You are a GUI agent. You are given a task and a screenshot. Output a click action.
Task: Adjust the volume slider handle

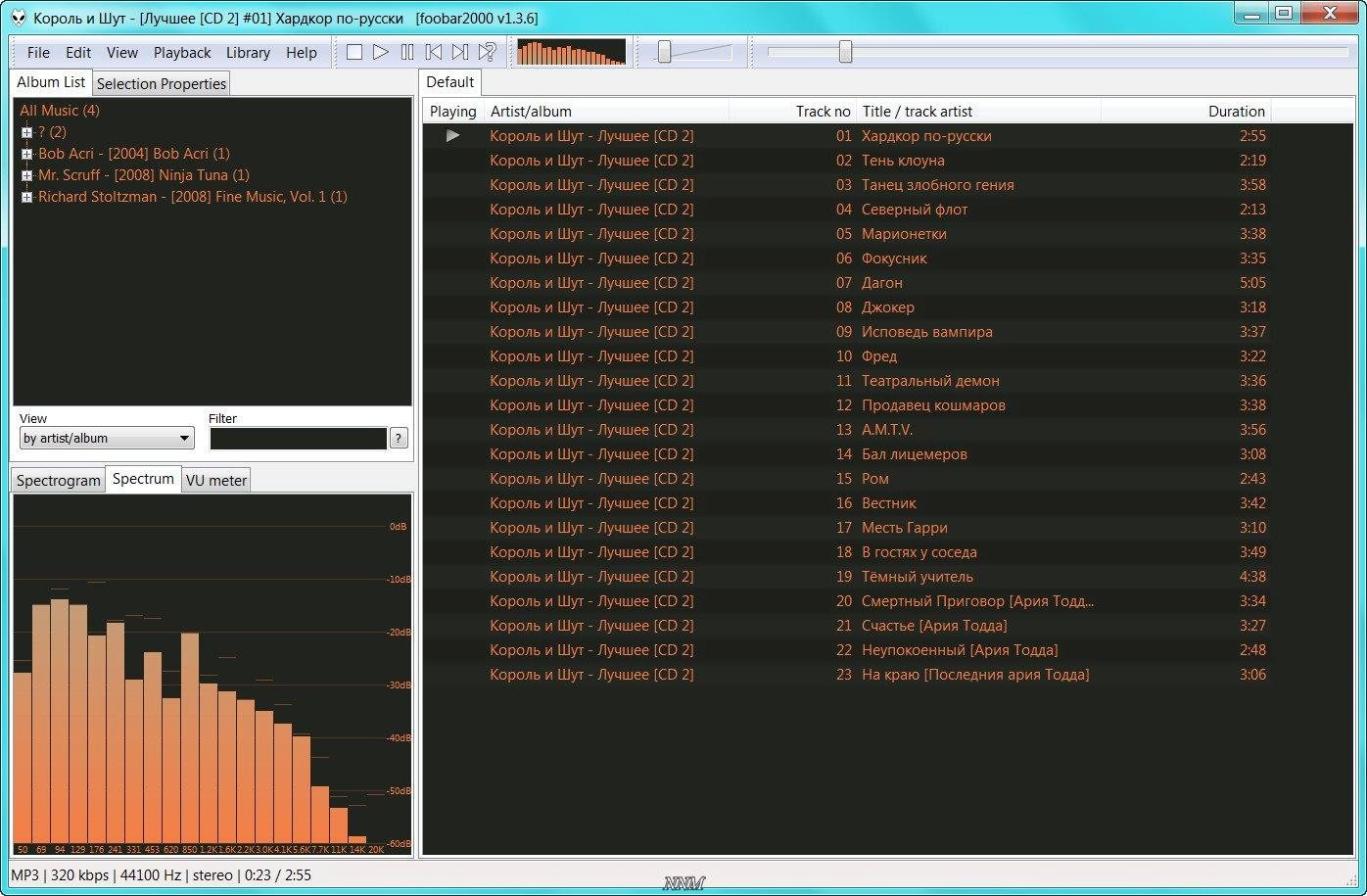click(x=664, y=52)
